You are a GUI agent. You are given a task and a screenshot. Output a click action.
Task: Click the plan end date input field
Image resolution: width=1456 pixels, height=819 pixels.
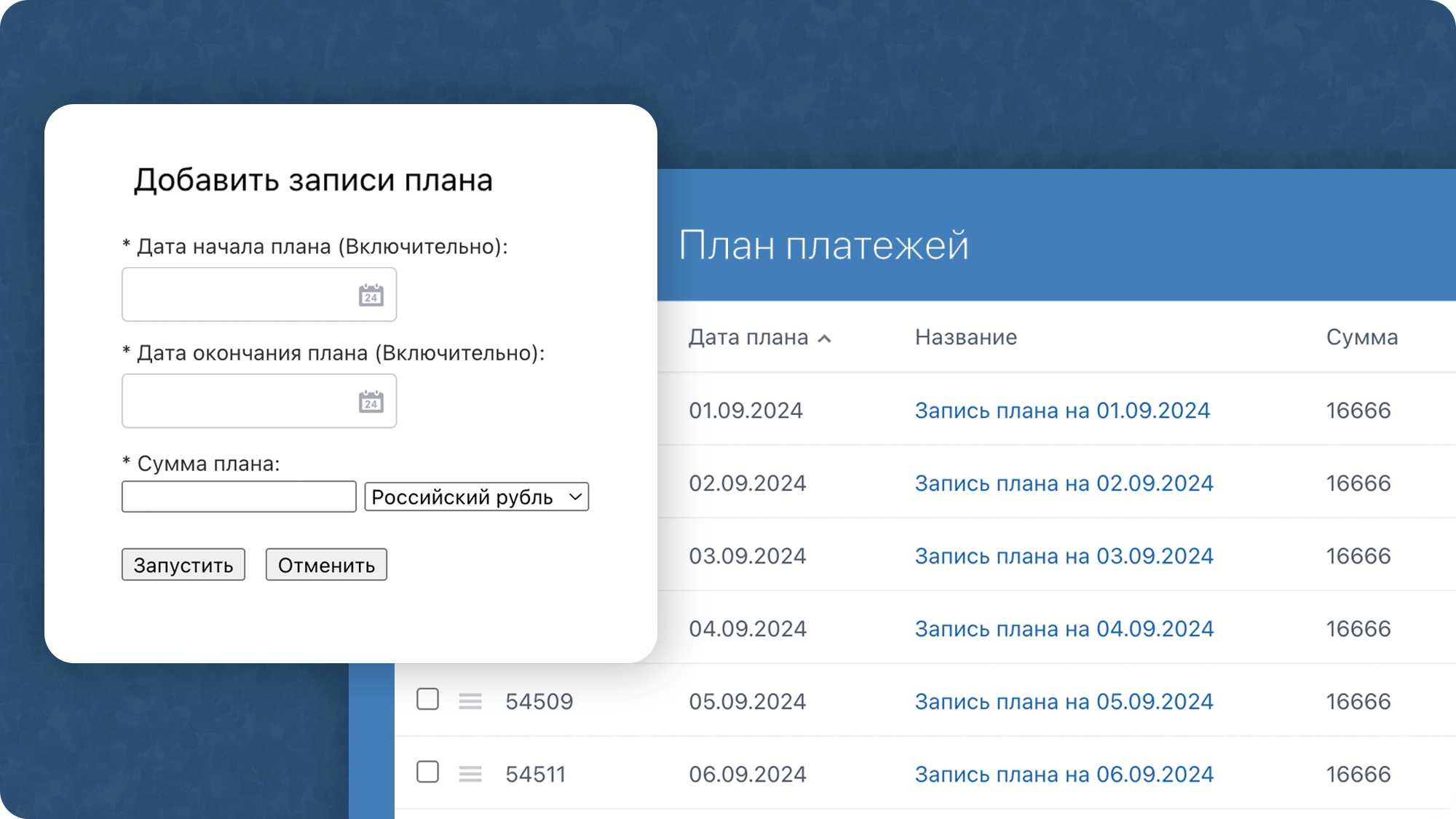pyautogui.click(x=237, y=401)
